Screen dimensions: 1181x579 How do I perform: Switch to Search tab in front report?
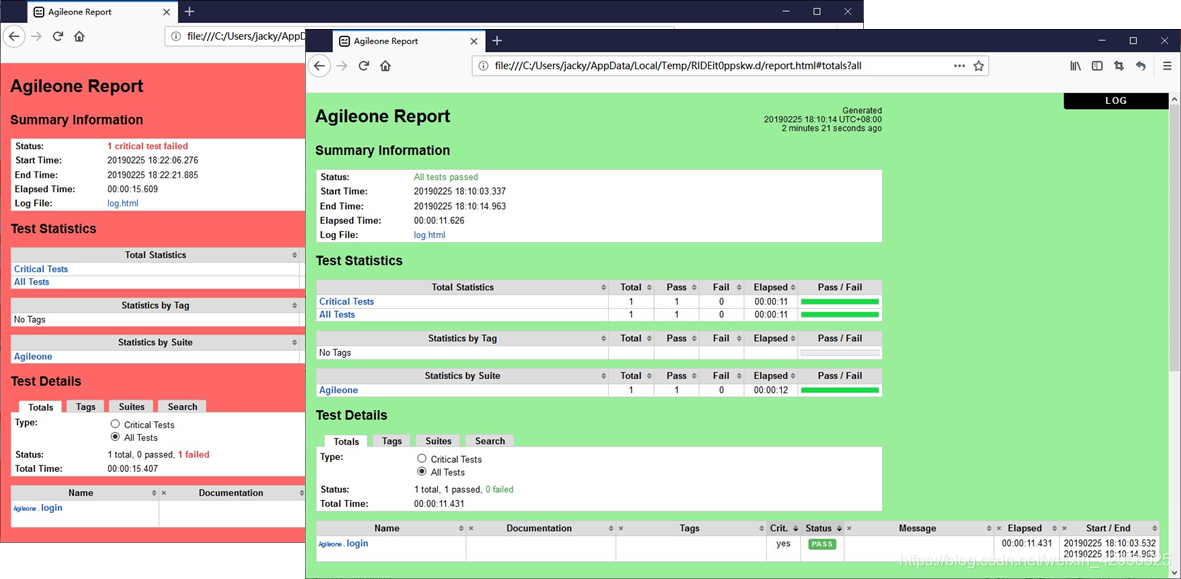pyautogui.click(x=490, y=441)
